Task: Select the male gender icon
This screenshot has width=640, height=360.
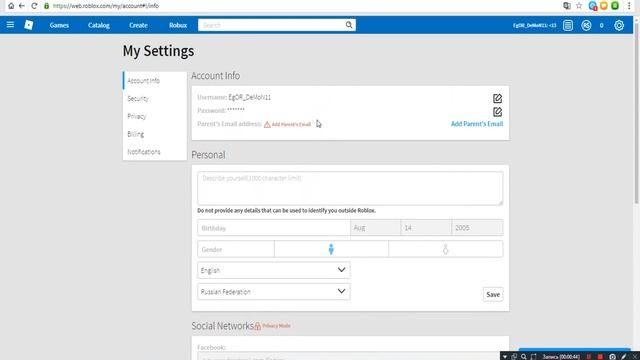Action: (x=331, y=249)
